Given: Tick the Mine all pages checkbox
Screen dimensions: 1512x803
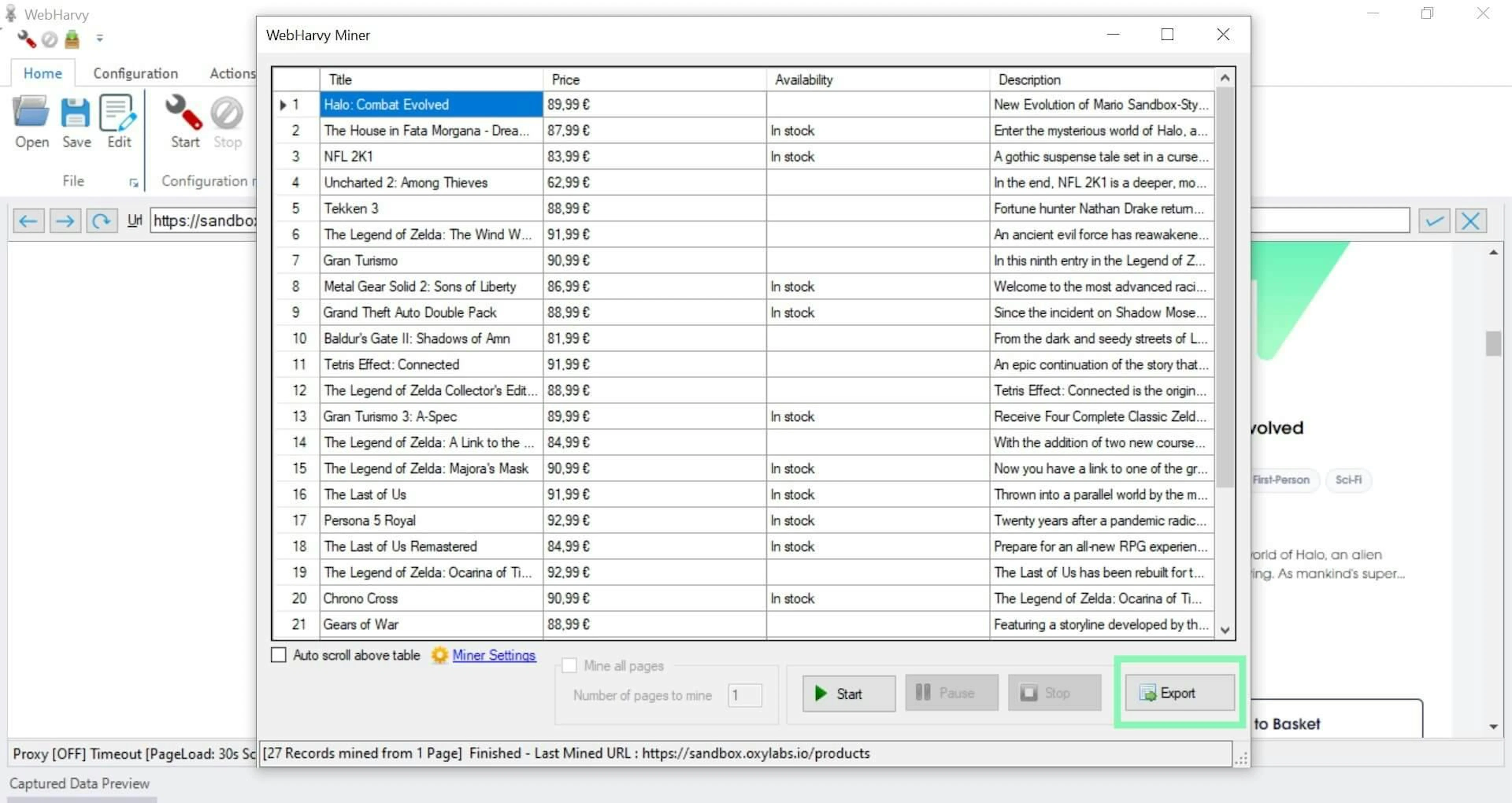Looking at the screenshot, I should [x=569, y=665].
